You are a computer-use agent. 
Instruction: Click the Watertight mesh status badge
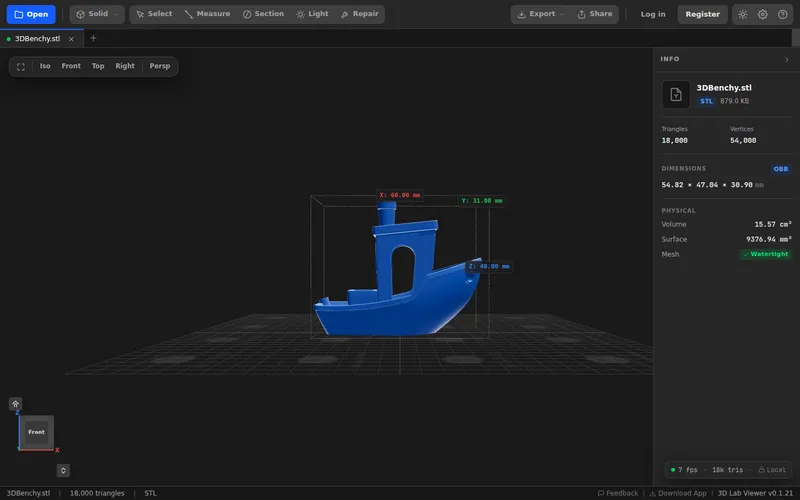click(765, 254)
